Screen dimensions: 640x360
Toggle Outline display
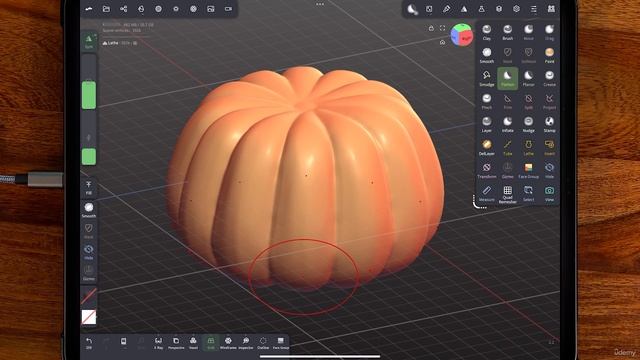263,343
